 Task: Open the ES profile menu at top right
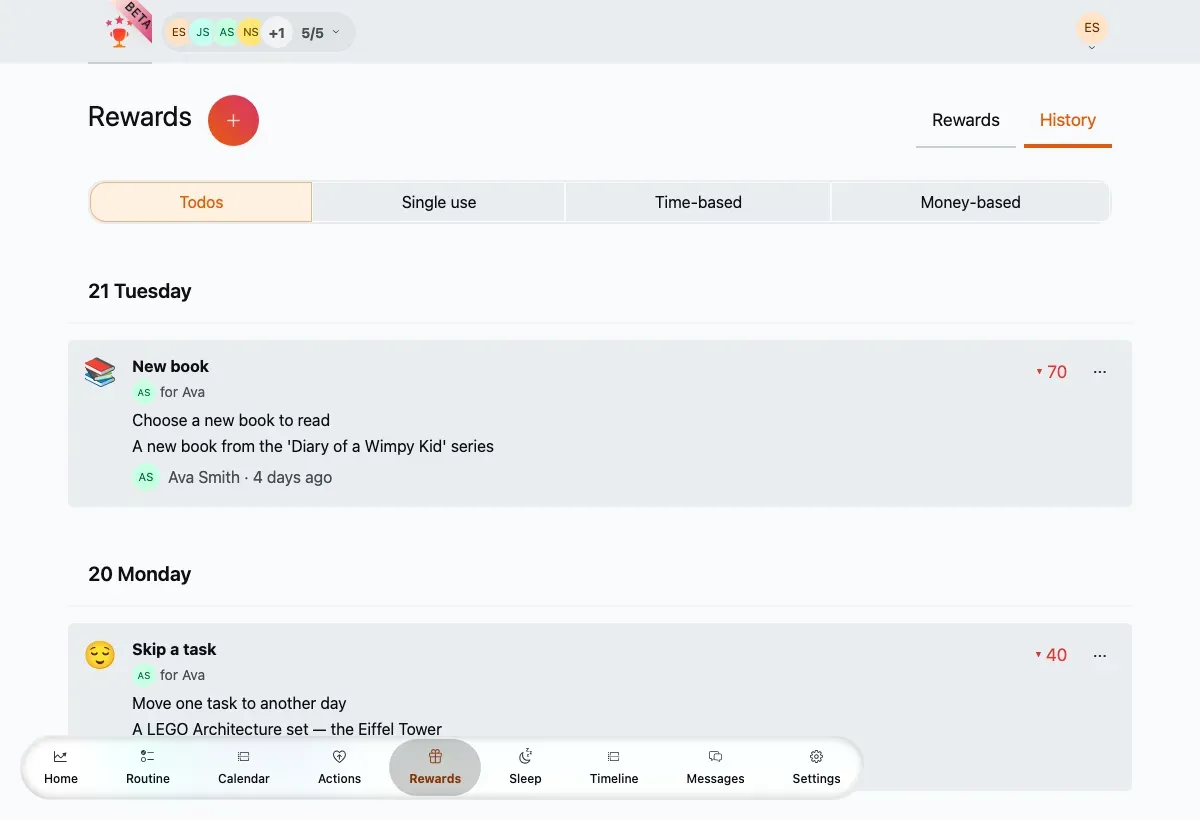[1092, 30]
